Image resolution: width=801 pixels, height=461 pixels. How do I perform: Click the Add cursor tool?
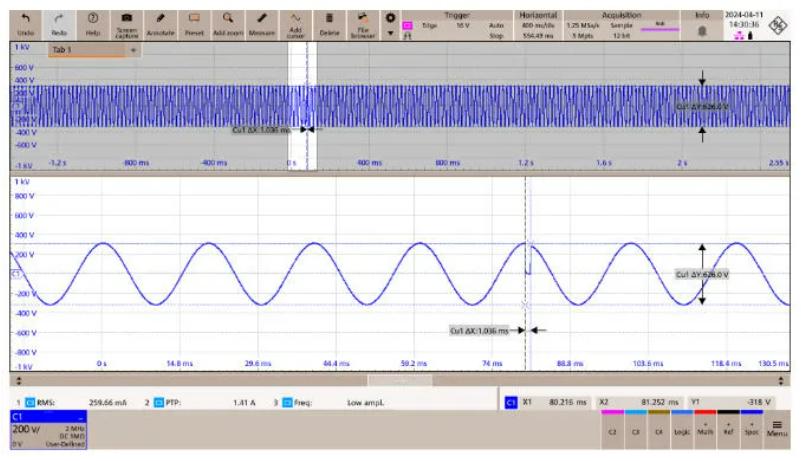pos(295,25)
